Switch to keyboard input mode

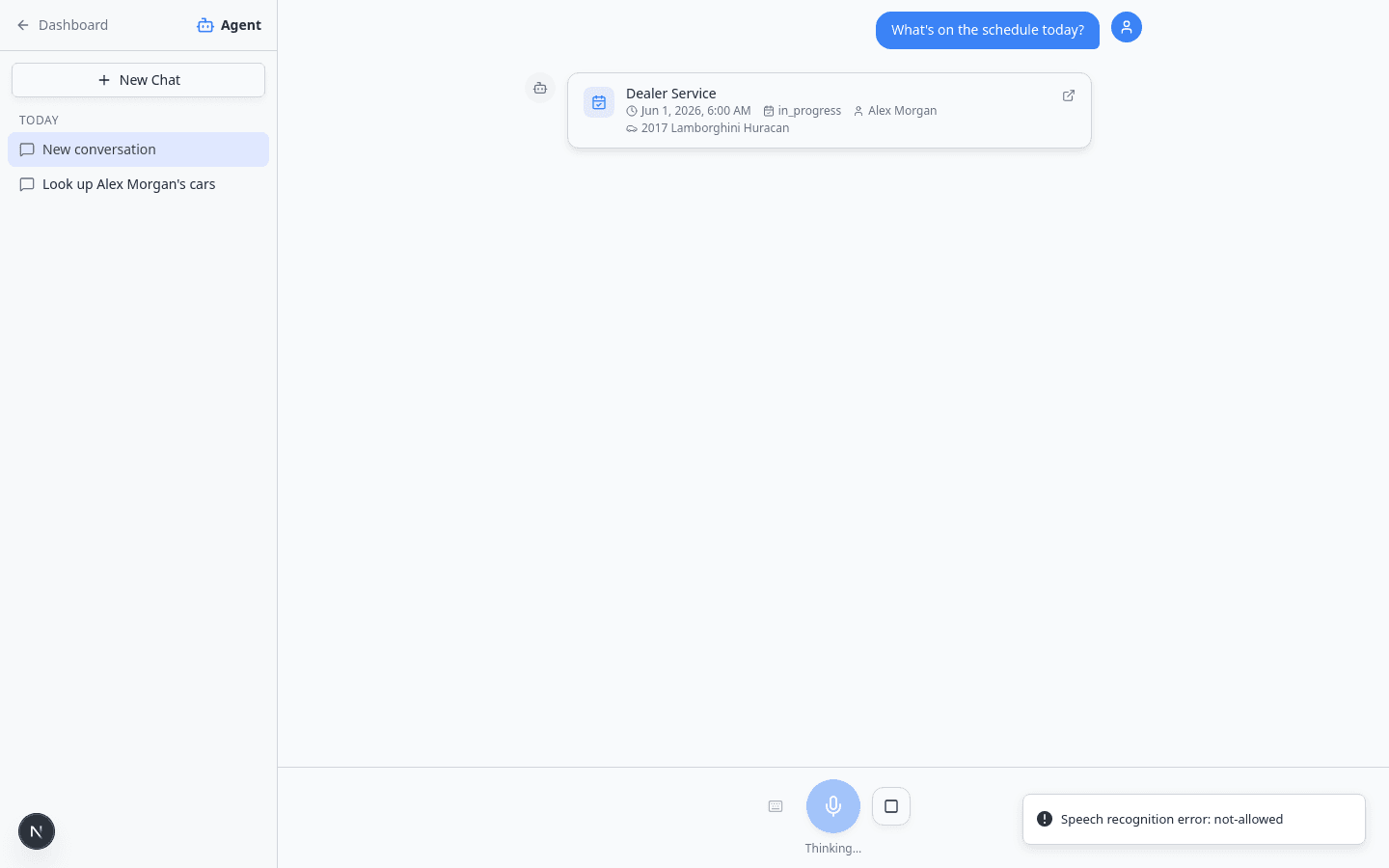[776, 806]
